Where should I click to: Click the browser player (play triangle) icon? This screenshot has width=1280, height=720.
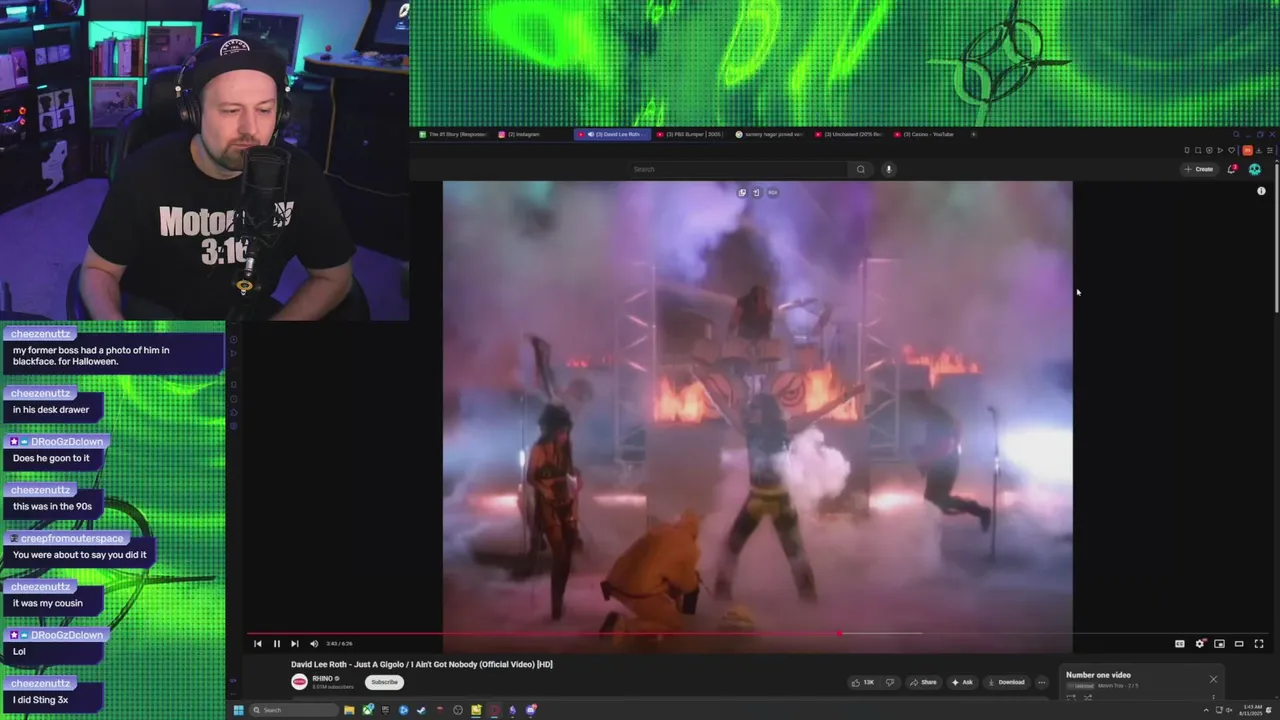[x=1220, y=150]
